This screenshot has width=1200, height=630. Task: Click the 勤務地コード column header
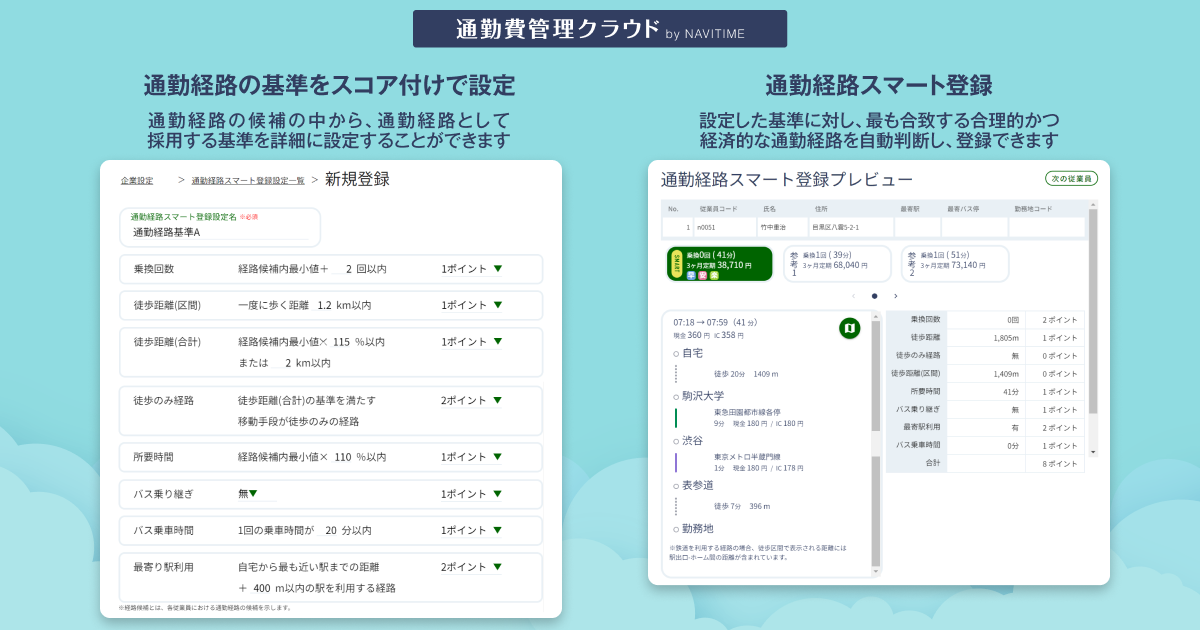(x=1033, y=209)
